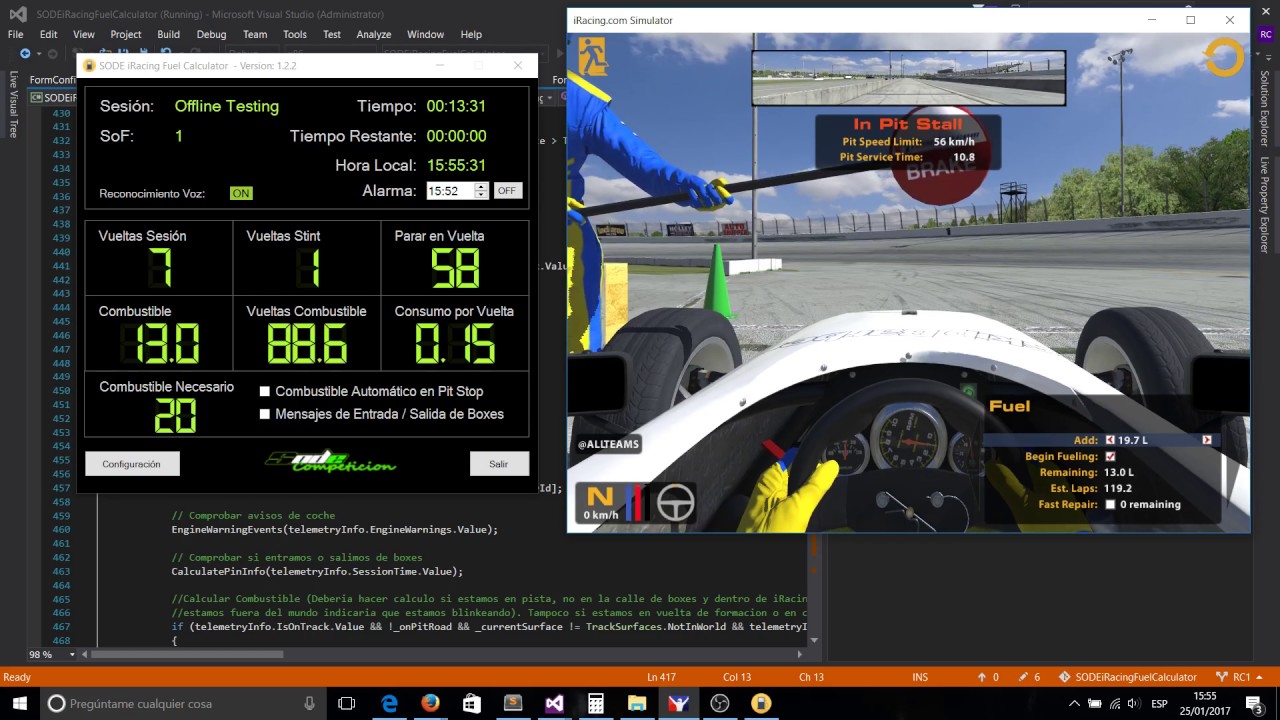Open the Live Property Explorer side tab
The image size is (1280, 720).
[x=1265, y=204]
